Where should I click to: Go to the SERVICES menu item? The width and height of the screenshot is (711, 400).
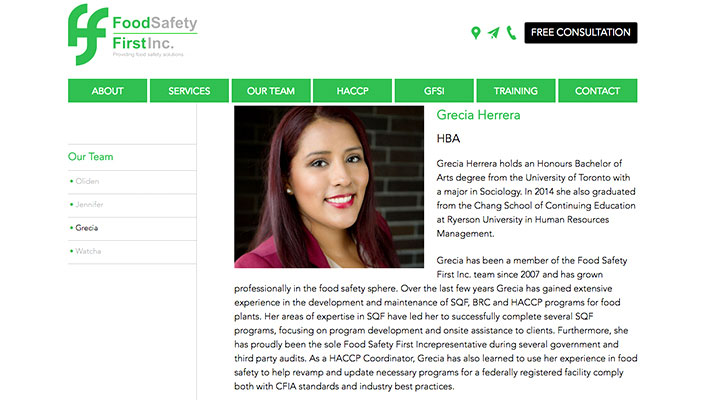[189, 91]
